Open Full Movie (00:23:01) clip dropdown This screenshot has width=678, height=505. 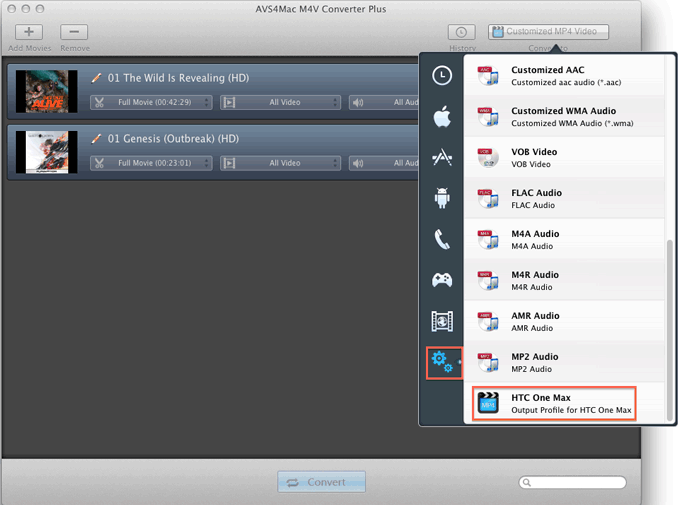[151, 163]
